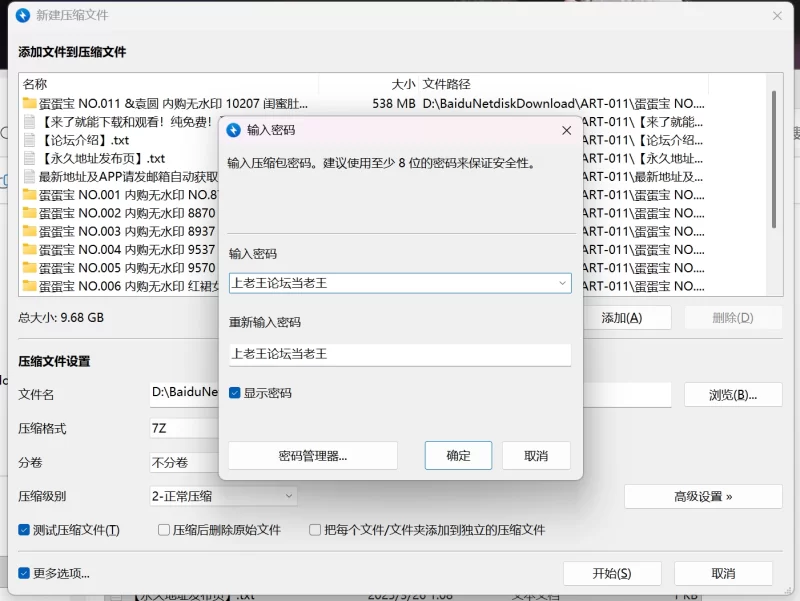Click the 确定 button
The image size is (800, 601).
coord(458,455)
